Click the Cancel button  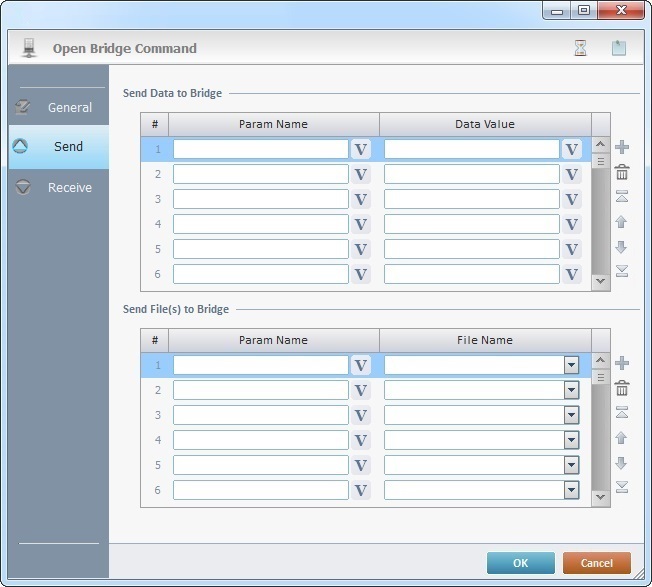point(596,563)
